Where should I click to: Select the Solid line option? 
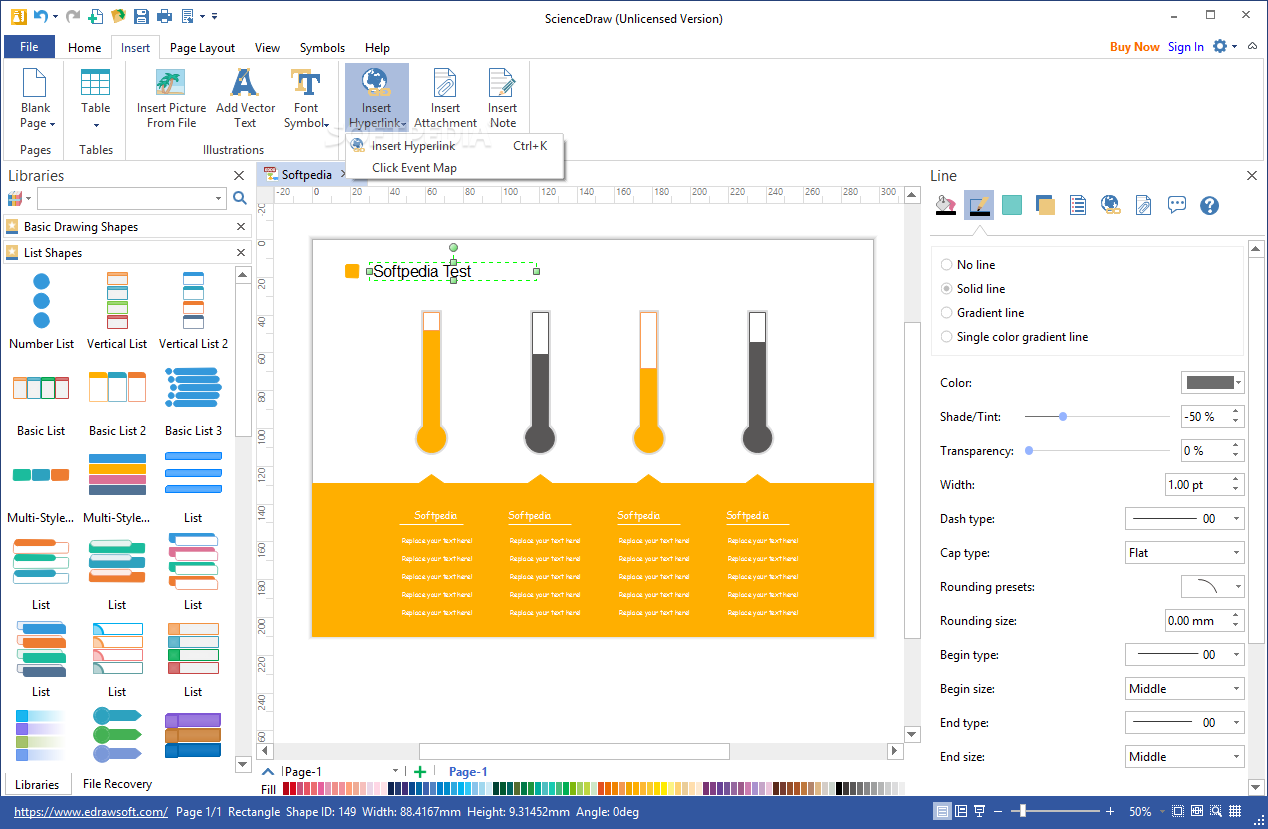coord(972,289)
